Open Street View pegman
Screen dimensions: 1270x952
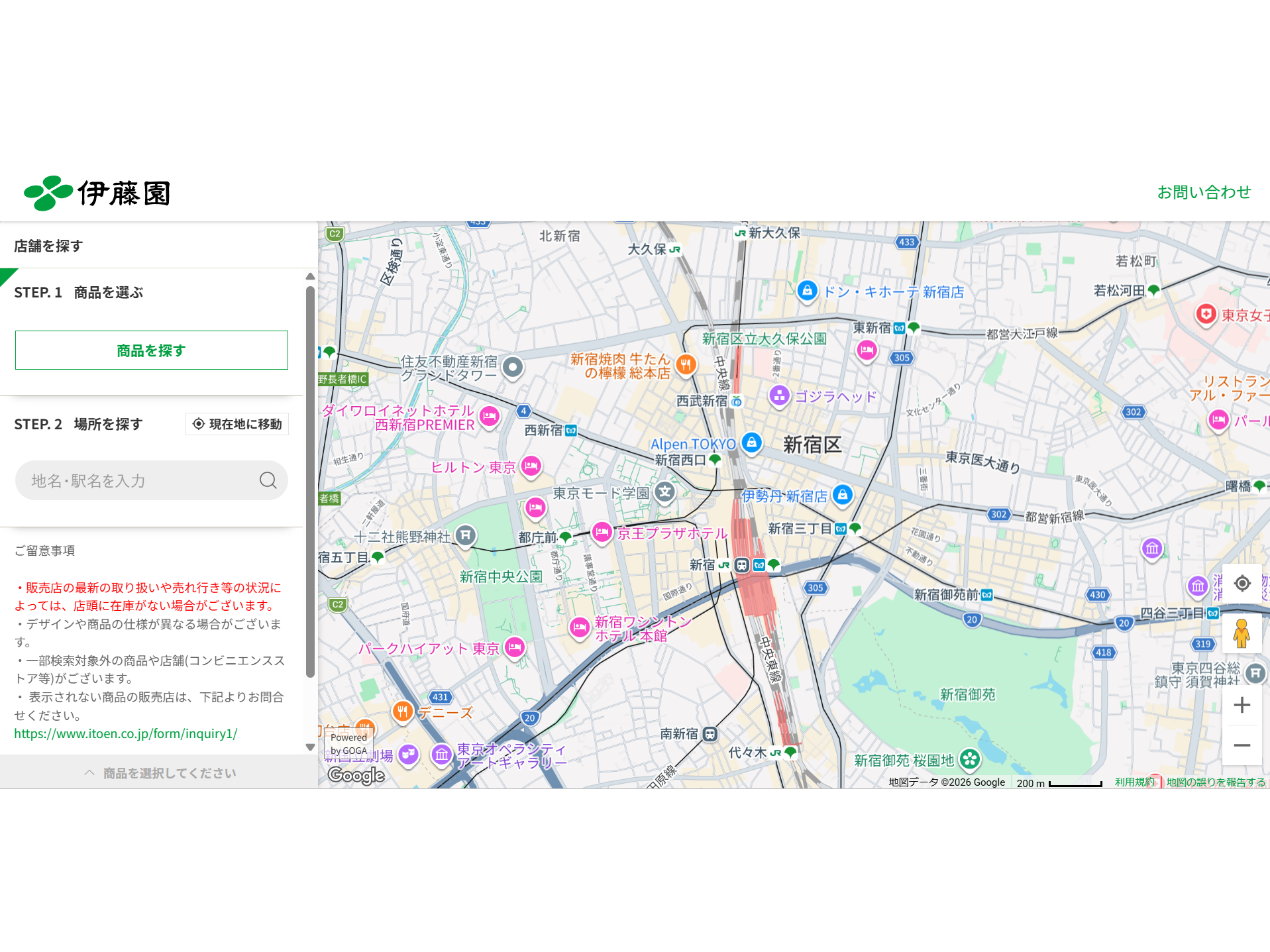click(1242, 633)
